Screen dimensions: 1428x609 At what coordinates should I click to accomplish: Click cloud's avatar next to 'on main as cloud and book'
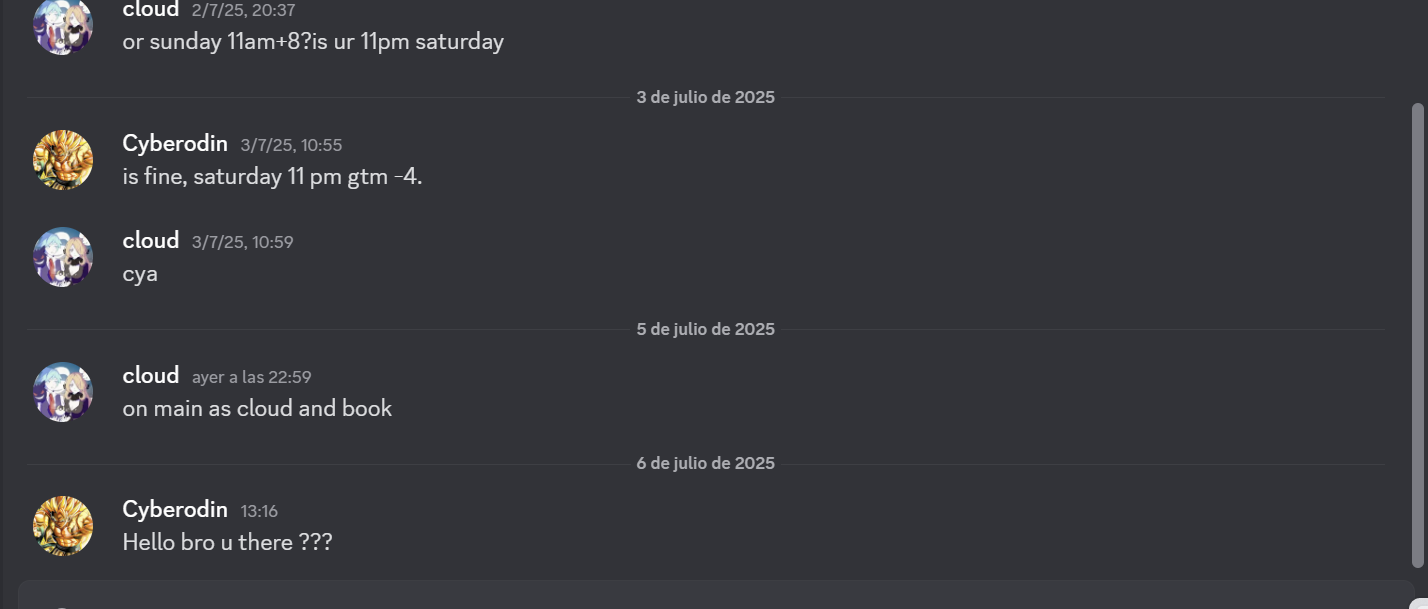(x=63, y=392)
